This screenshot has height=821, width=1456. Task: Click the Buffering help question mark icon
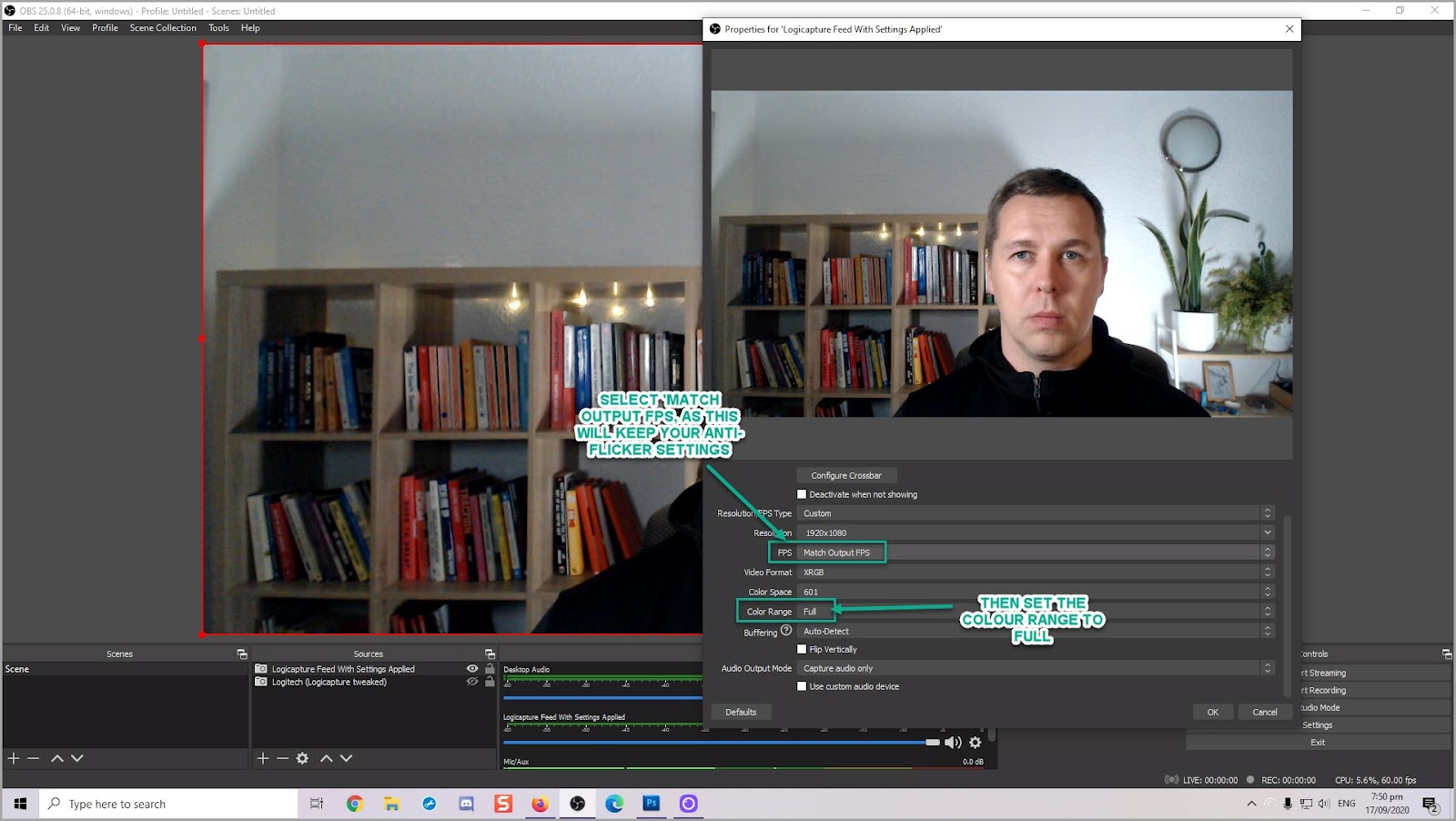786,631
